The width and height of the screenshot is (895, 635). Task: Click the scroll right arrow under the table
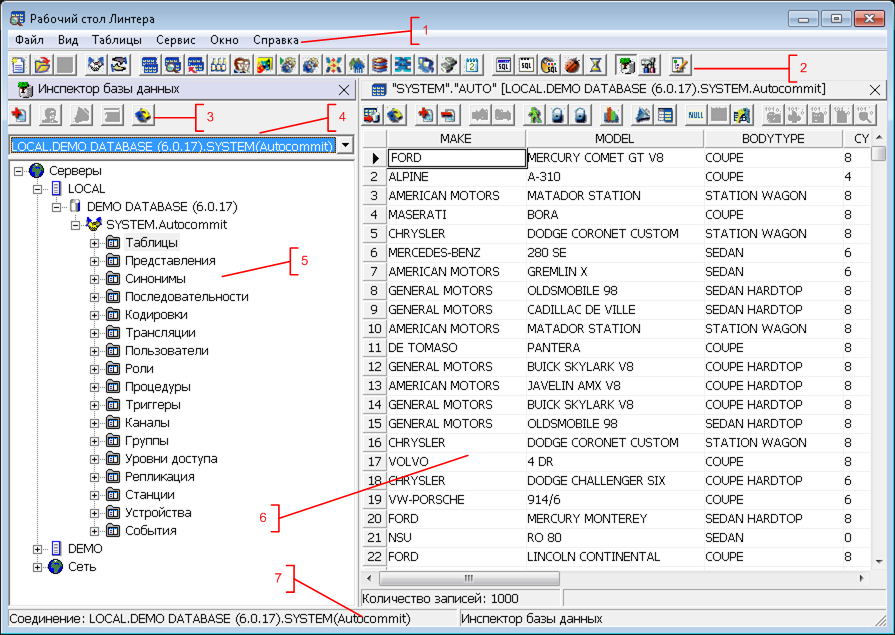861,578
